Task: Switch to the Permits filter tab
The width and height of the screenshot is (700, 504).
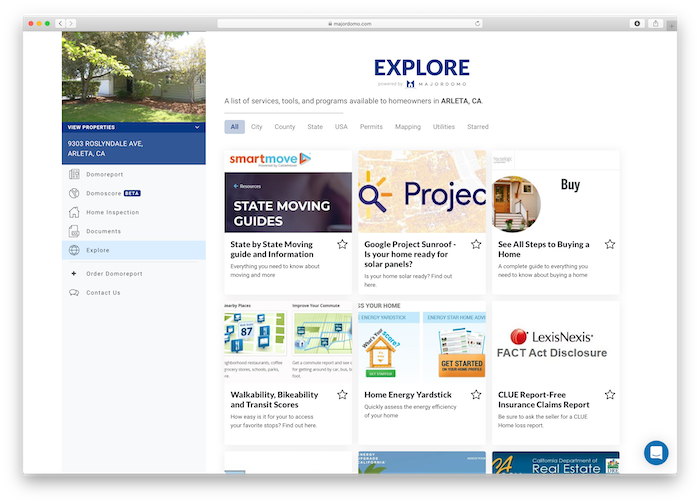Action: point(371,127)
